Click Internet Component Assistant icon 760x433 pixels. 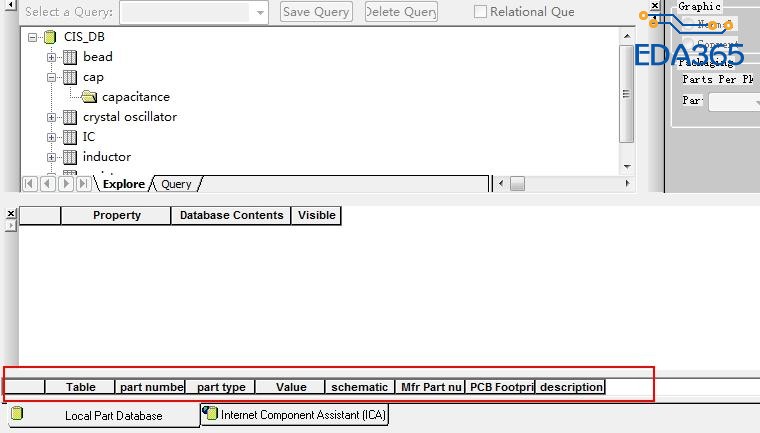click(210, 413)
